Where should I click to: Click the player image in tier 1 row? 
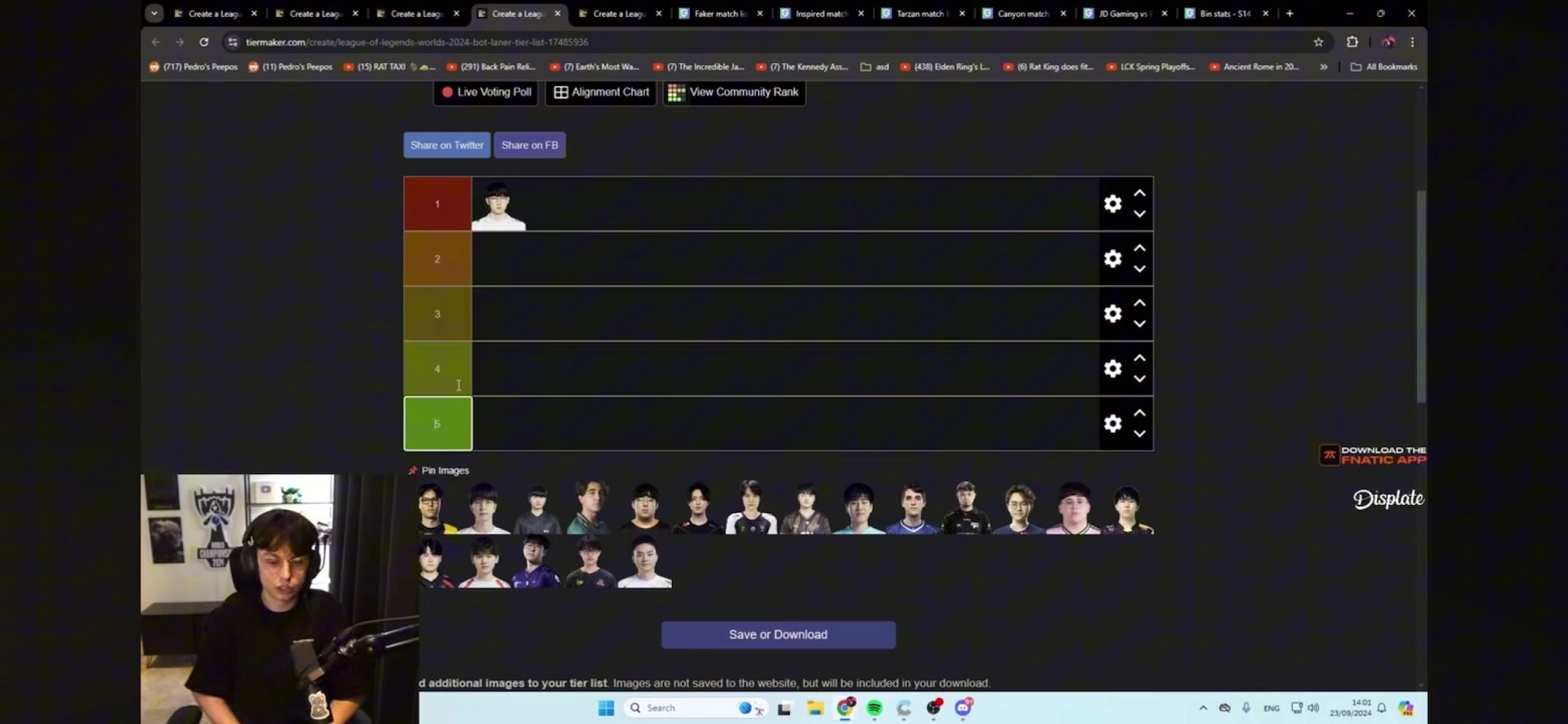pyautogui.click(x=498, y=206)
